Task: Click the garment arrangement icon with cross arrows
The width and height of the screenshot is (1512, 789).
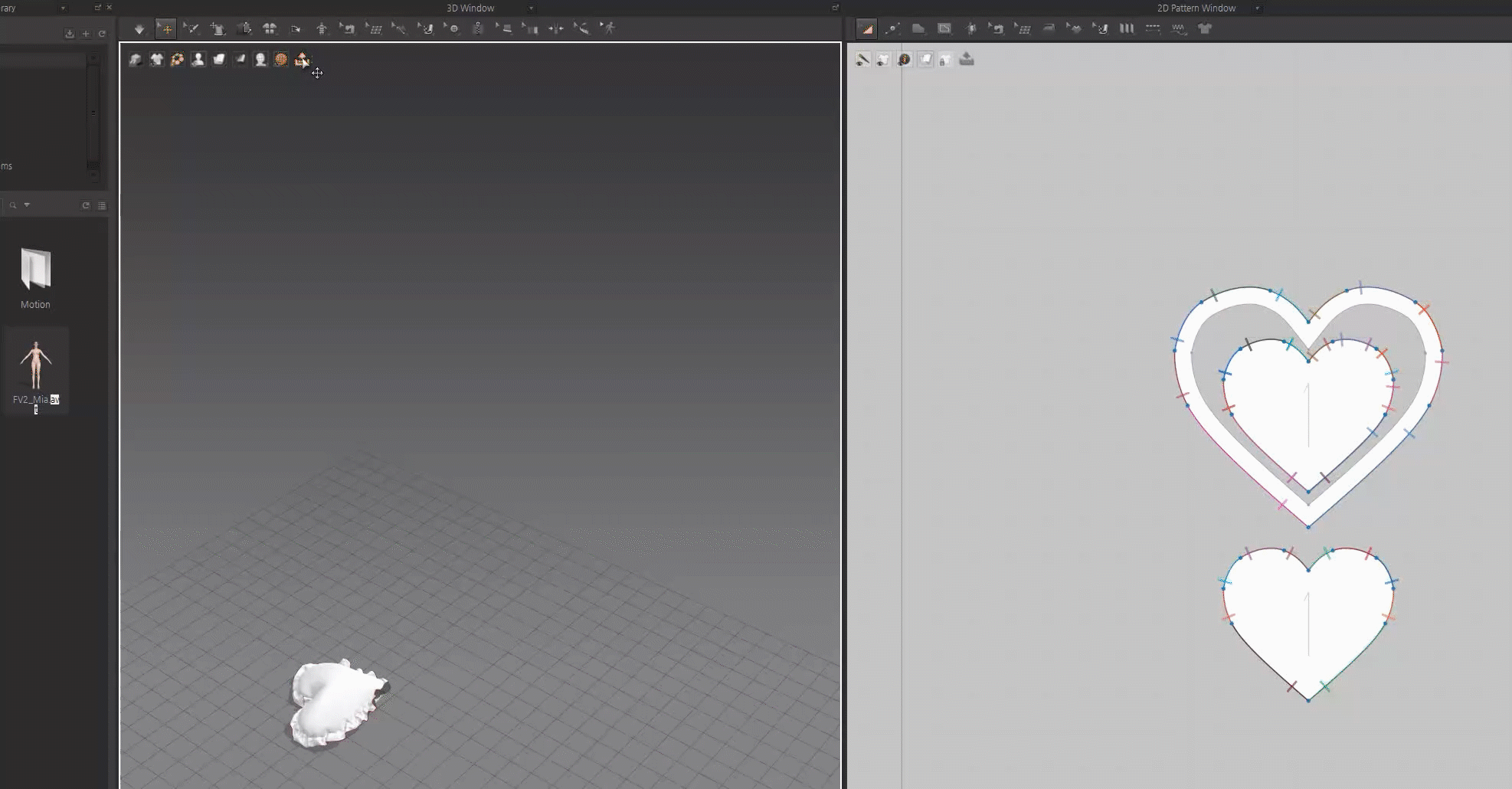Action: (x=218, y=29)
